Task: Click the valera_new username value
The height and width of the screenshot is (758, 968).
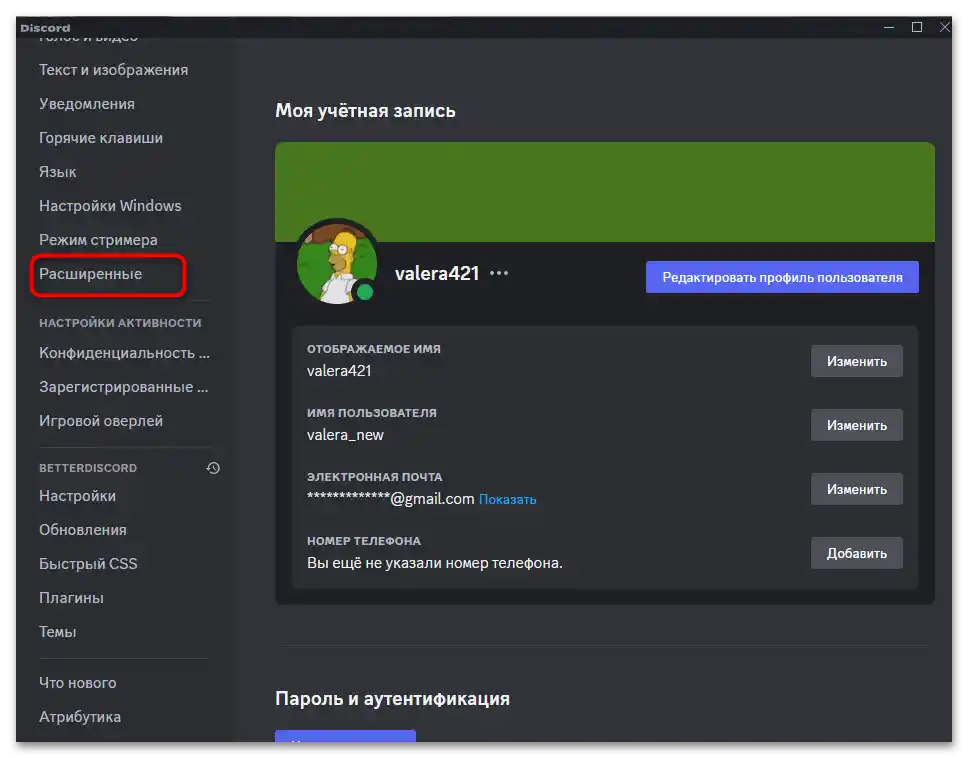Action: point(345,435)
